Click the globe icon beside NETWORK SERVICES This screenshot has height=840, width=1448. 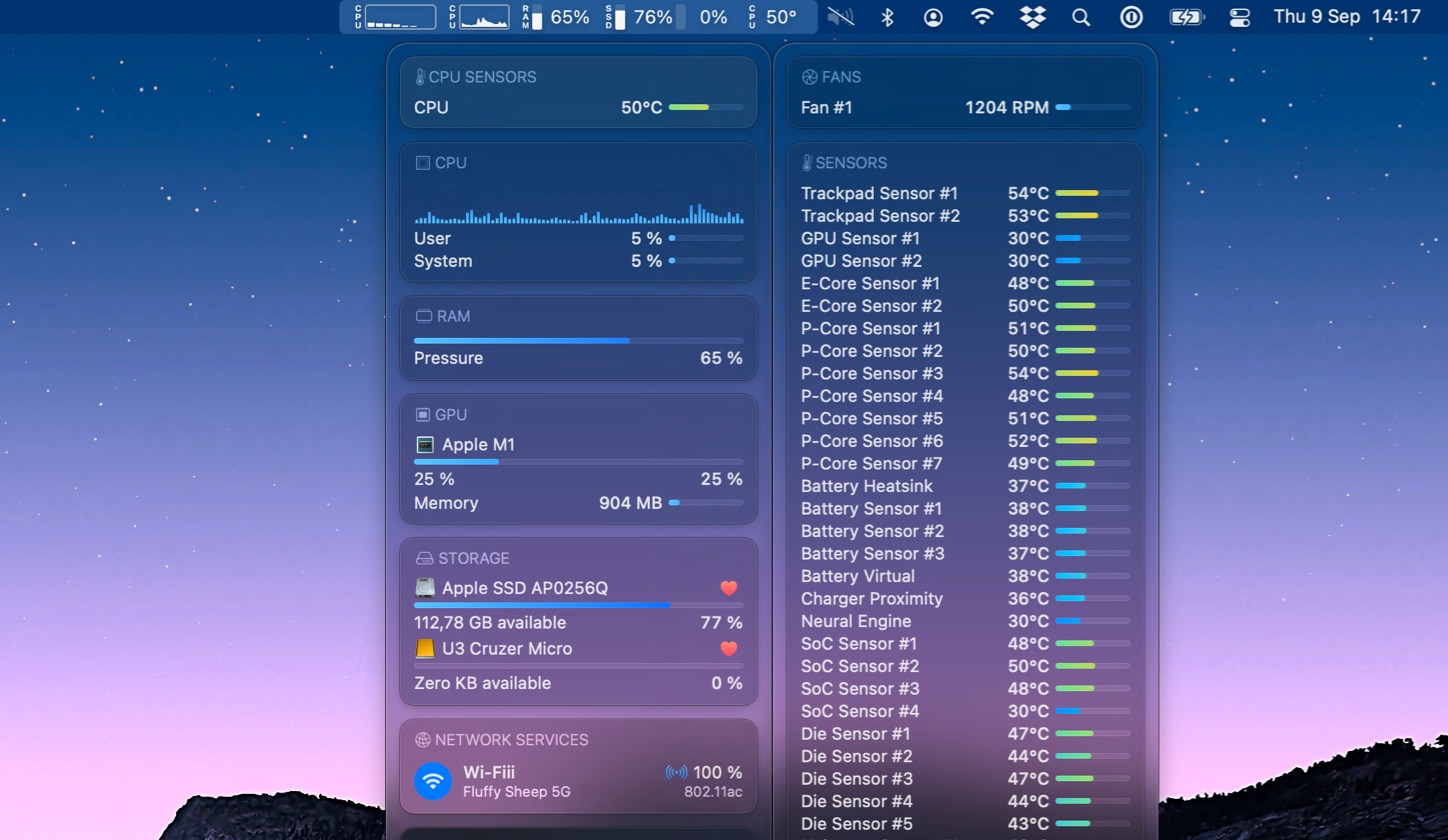tap(422, 740)
